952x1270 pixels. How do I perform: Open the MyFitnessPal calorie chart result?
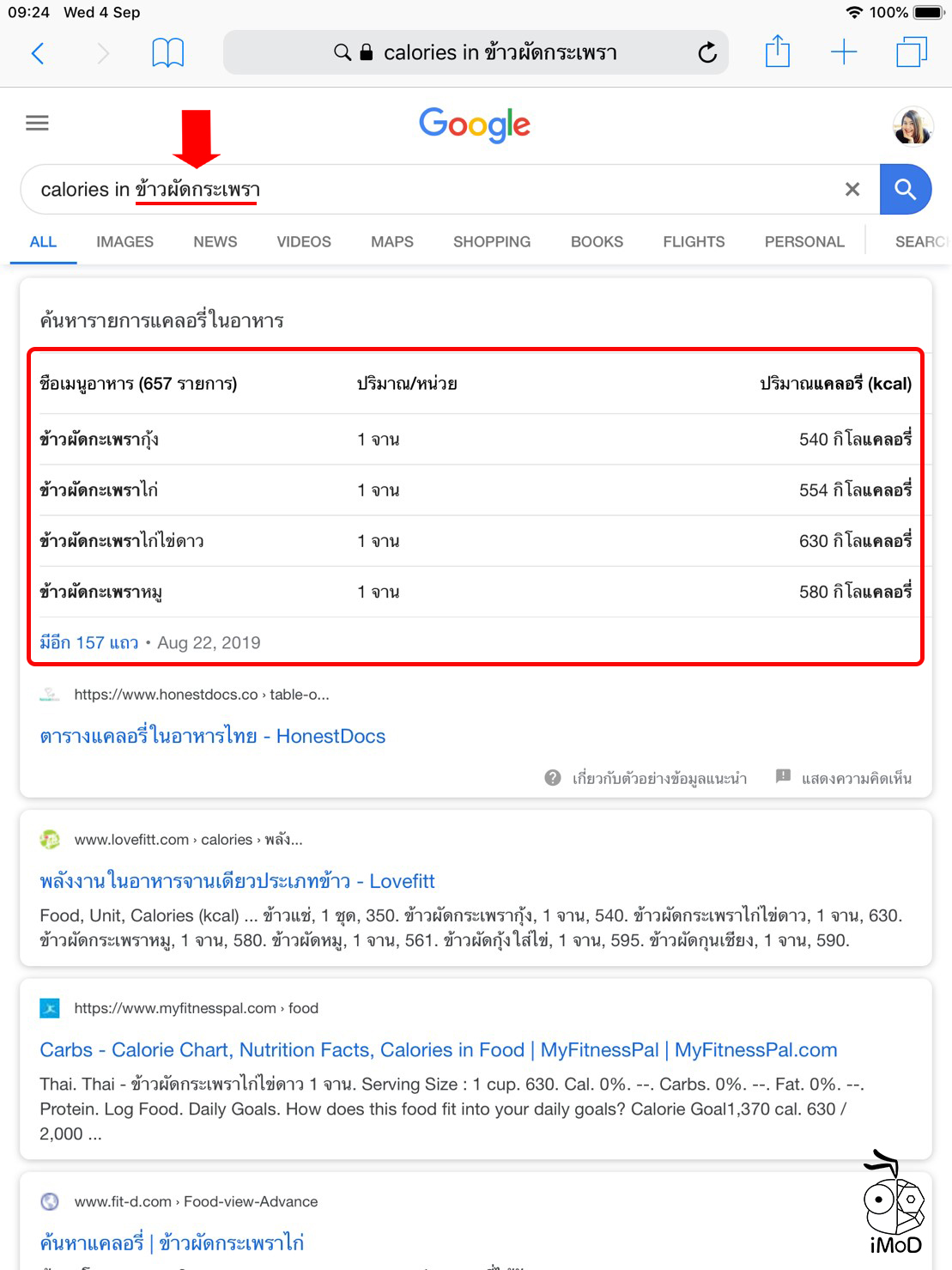(x=439, y=1049)
